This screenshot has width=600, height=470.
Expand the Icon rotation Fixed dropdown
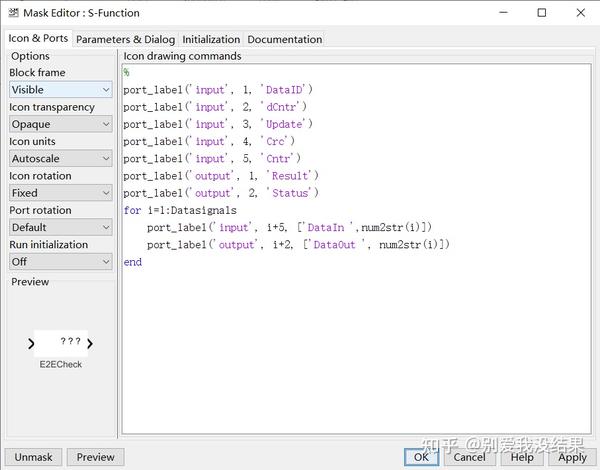tap(60, 193)
